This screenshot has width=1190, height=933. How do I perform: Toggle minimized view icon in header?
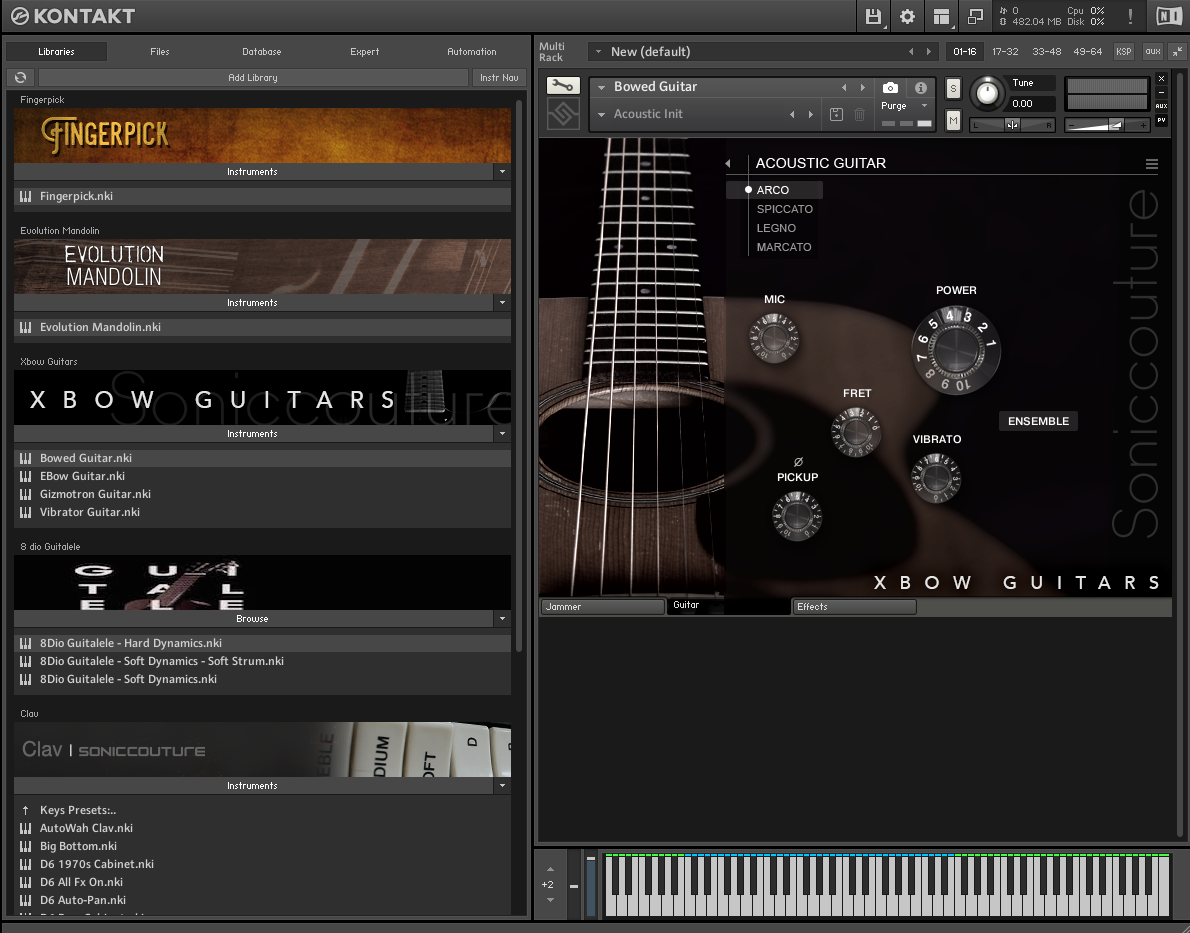(975, 16)
